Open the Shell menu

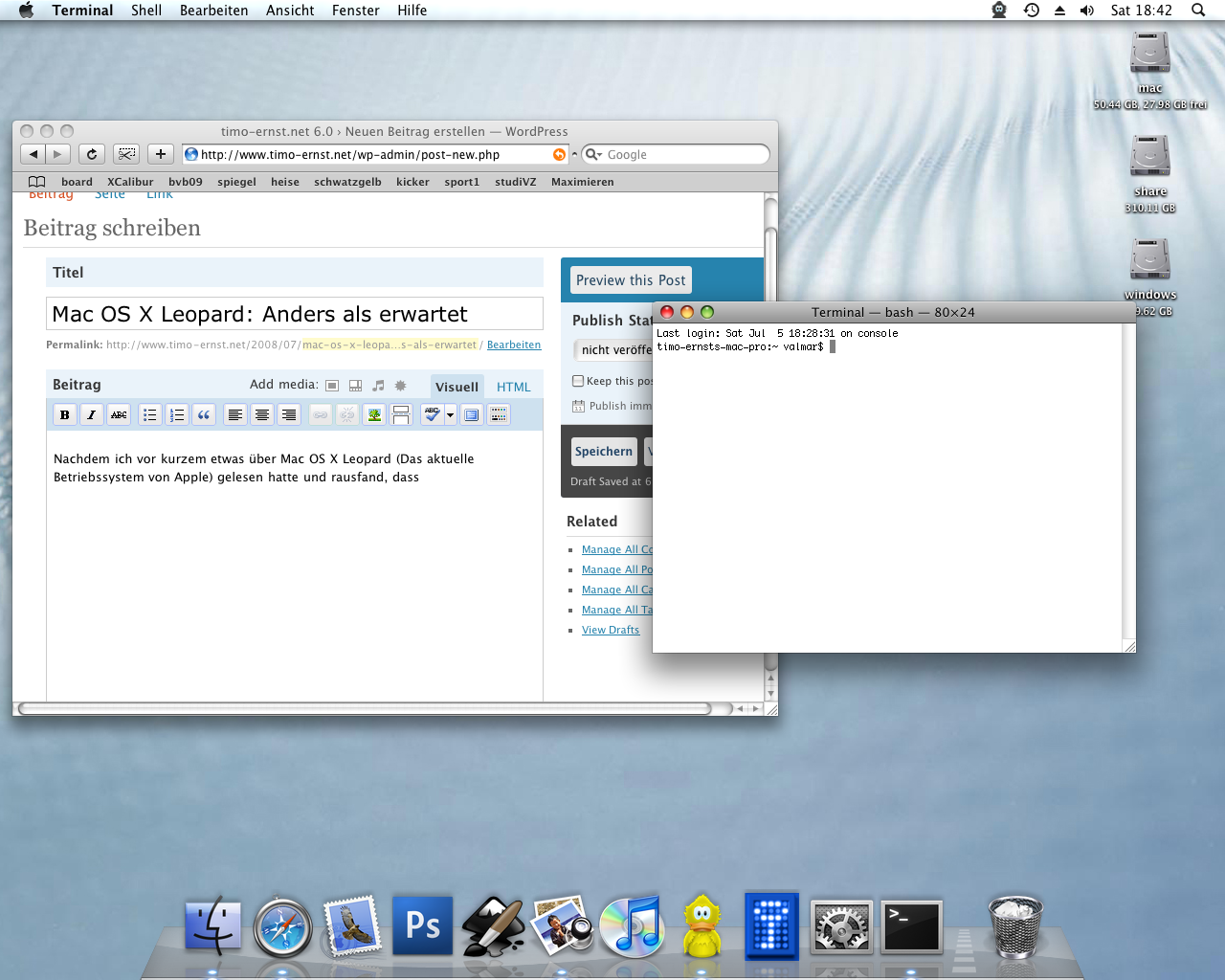tap(146, 11)
